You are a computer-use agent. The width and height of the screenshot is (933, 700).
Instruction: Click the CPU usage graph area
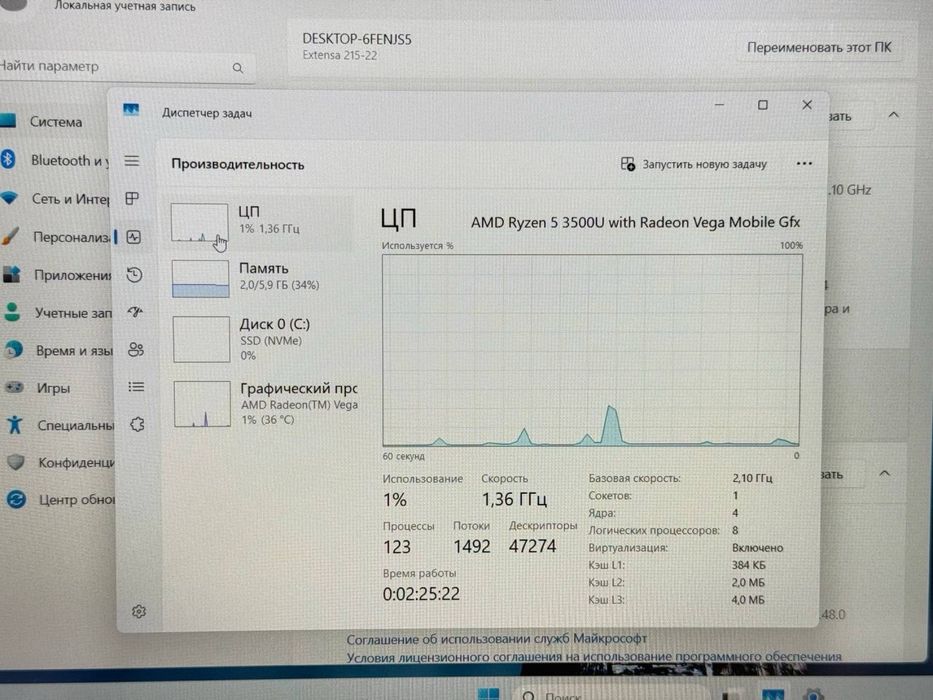(x=591, y=350)
